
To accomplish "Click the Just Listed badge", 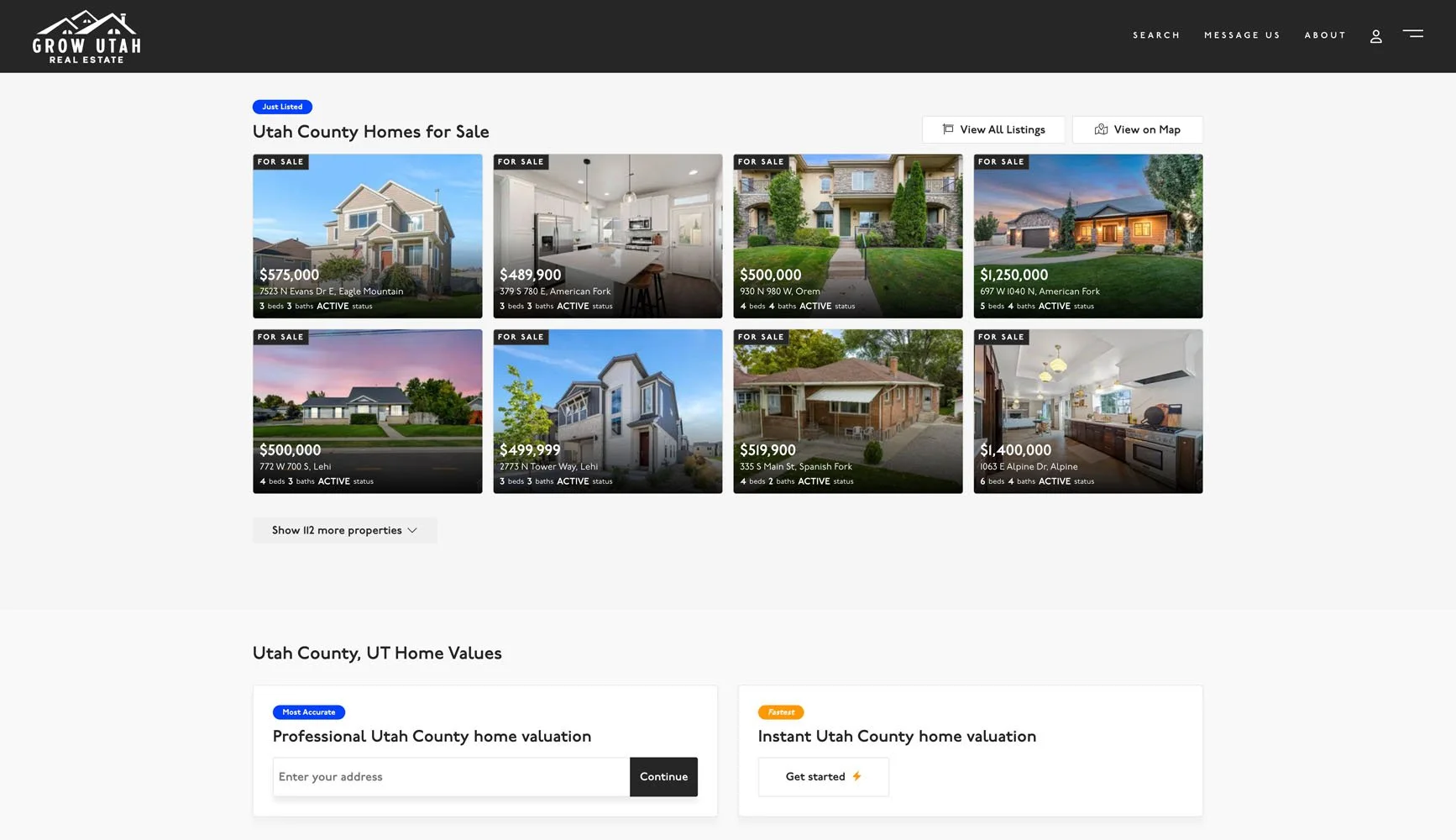I will (282, 107).
